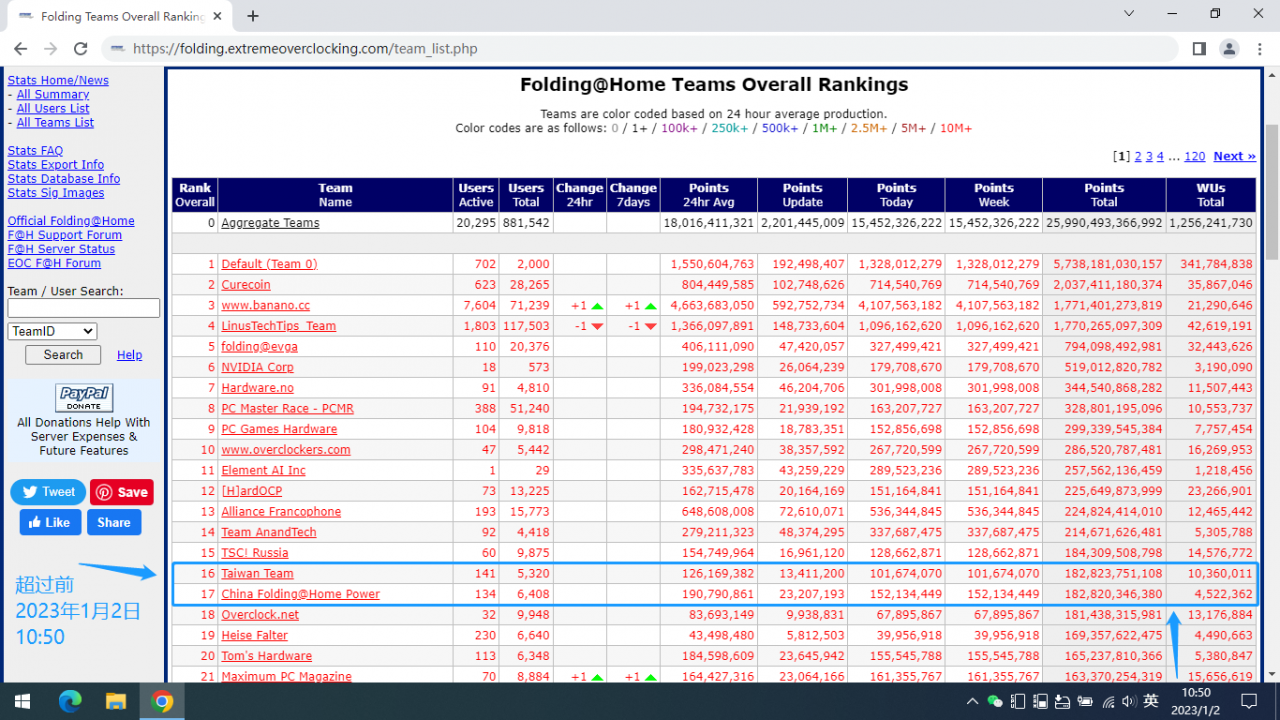1280x720 pixels.
Task: Open the All Summary link
Action: click(53, 94)
